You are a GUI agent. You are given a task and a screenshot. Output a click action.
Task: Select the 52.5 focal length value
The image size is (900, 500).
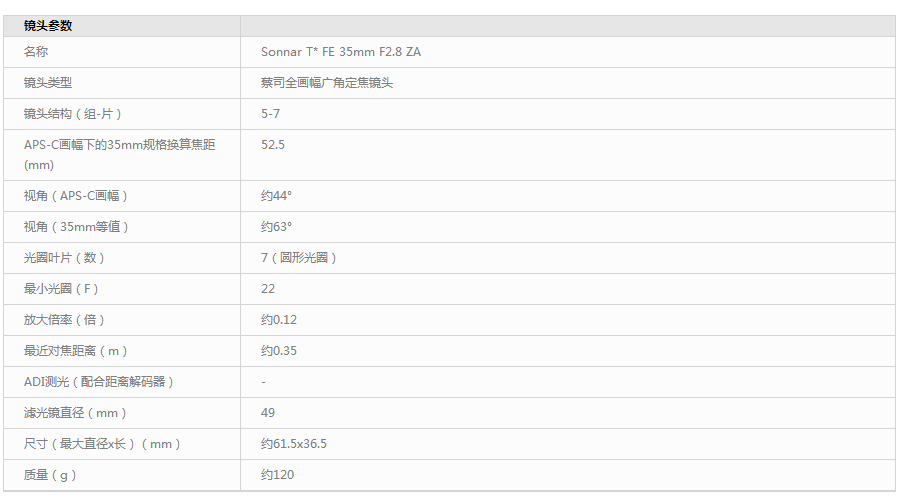click(273, 145)
